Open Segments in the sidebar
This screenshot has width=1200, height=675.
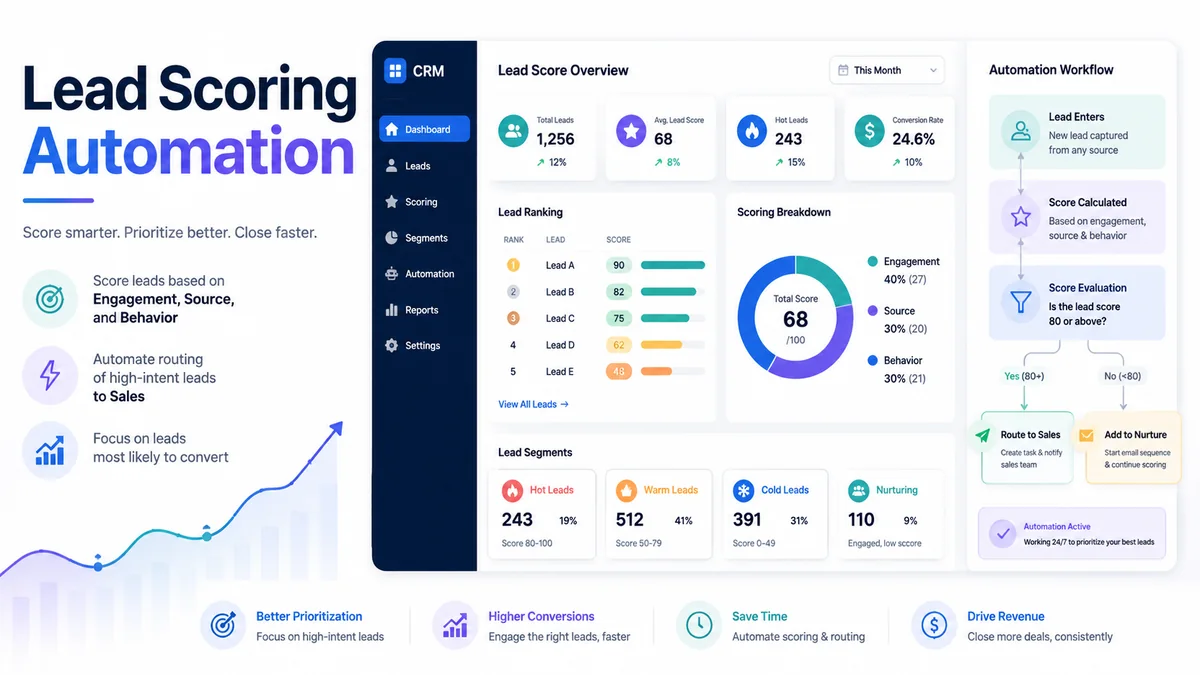tap(425, 238)
